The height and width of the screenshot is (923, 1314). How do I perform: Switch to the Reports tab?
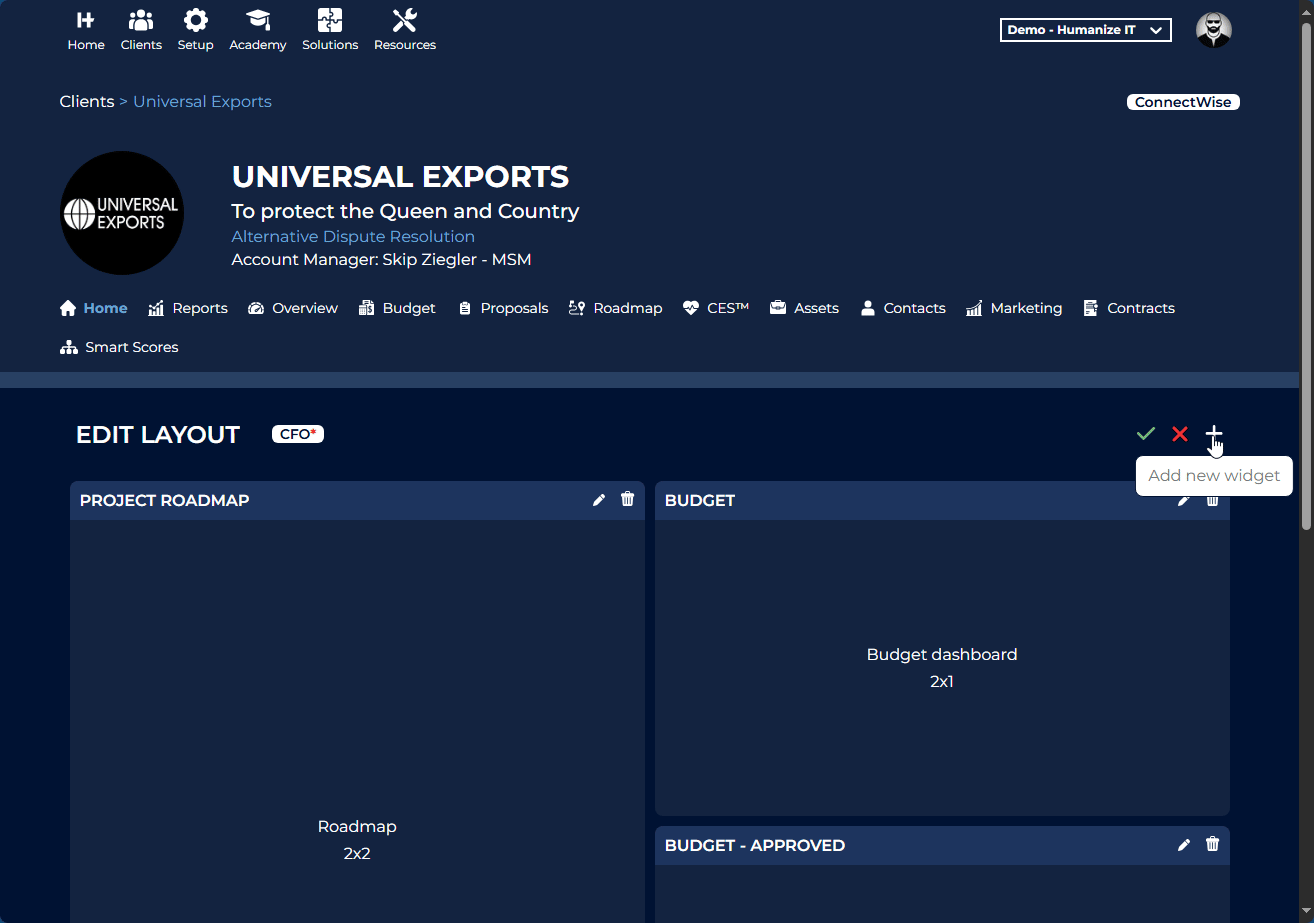188,308
